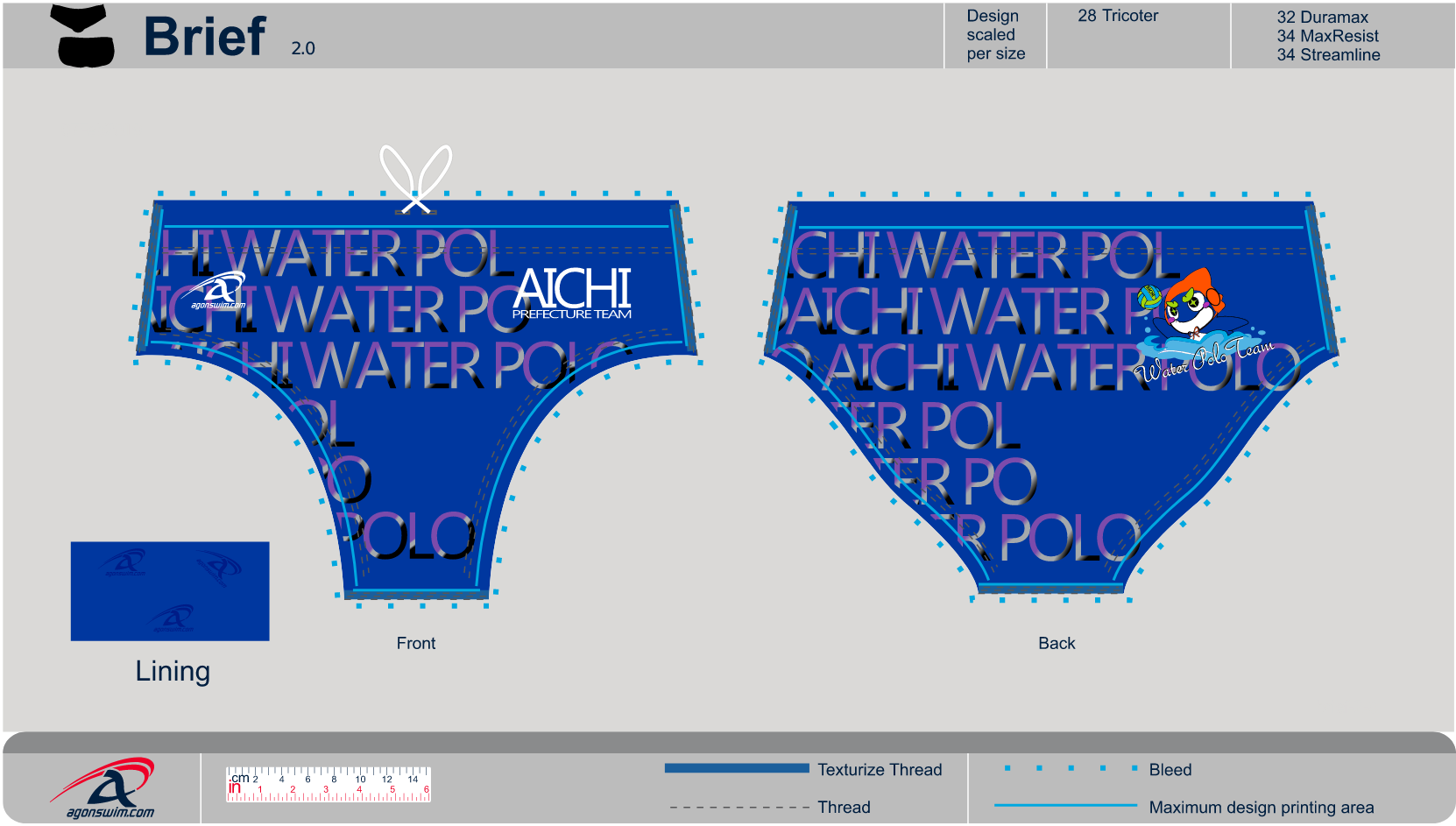Click the "Design scaled per size" label
1456x826 pixels.
995,35
